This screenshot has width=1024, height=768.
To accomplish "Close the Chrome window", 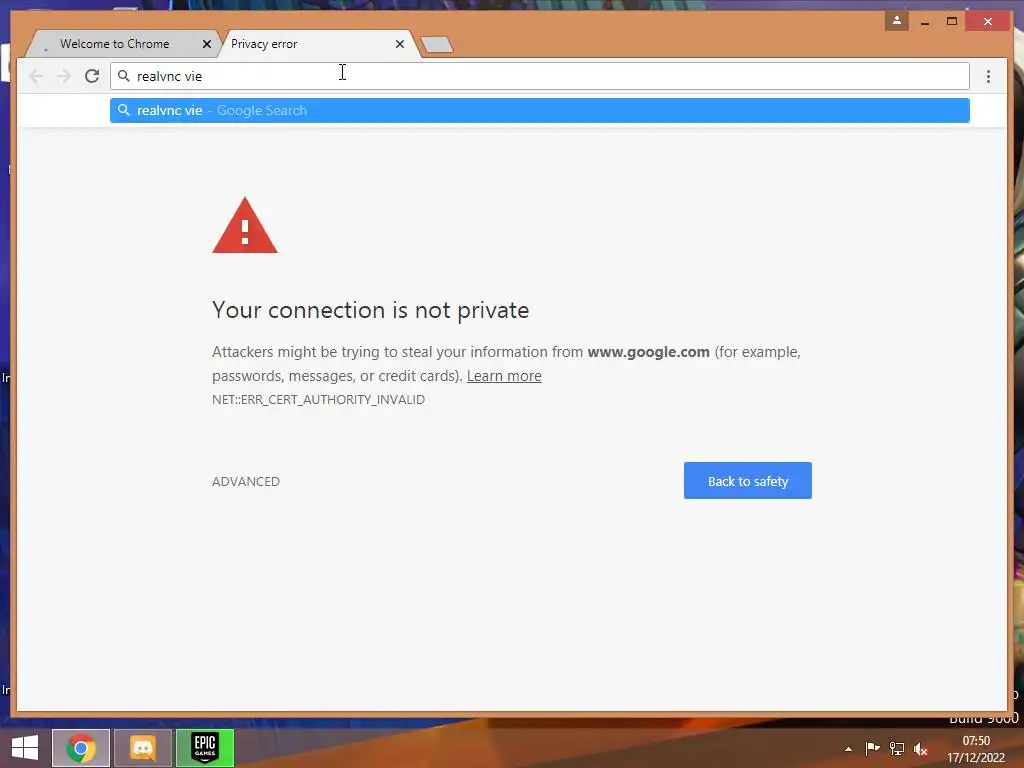I will [988, 22].
